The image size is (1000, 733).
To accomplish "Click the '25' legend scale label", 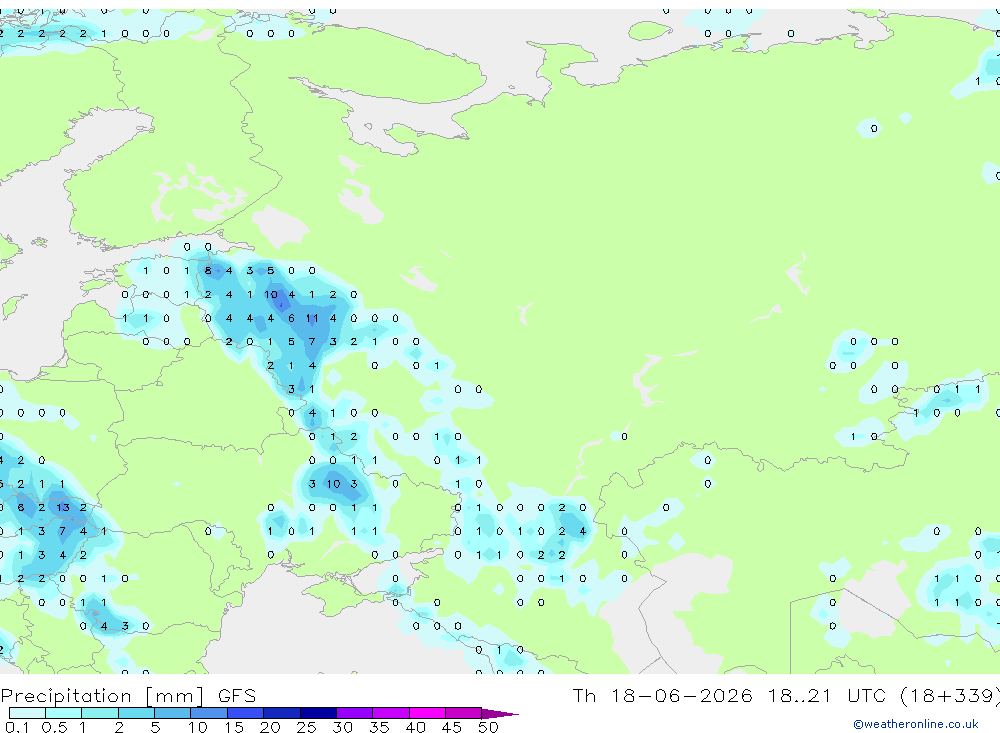I will 306,727.
